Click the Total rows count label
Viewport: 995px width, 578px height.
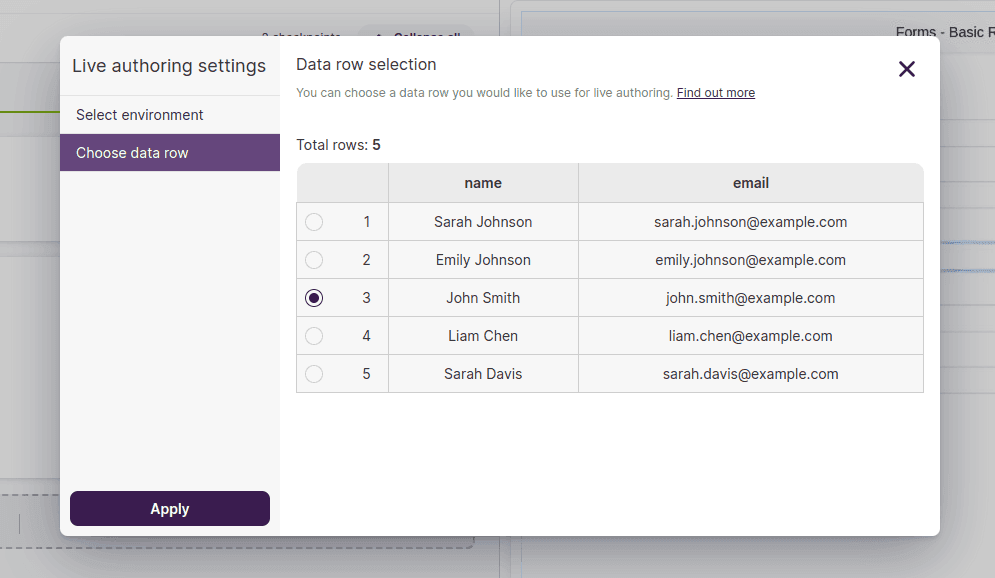pos(336,144)
